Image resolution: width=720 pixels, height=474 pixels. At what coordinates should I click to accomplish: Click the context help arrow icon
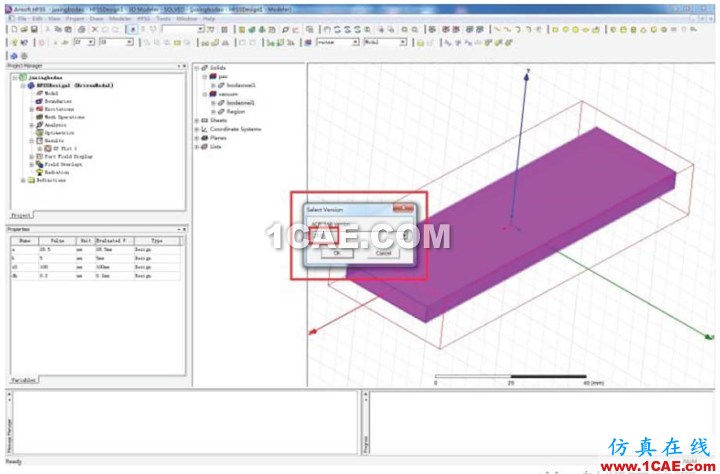(x=24, y=43)
